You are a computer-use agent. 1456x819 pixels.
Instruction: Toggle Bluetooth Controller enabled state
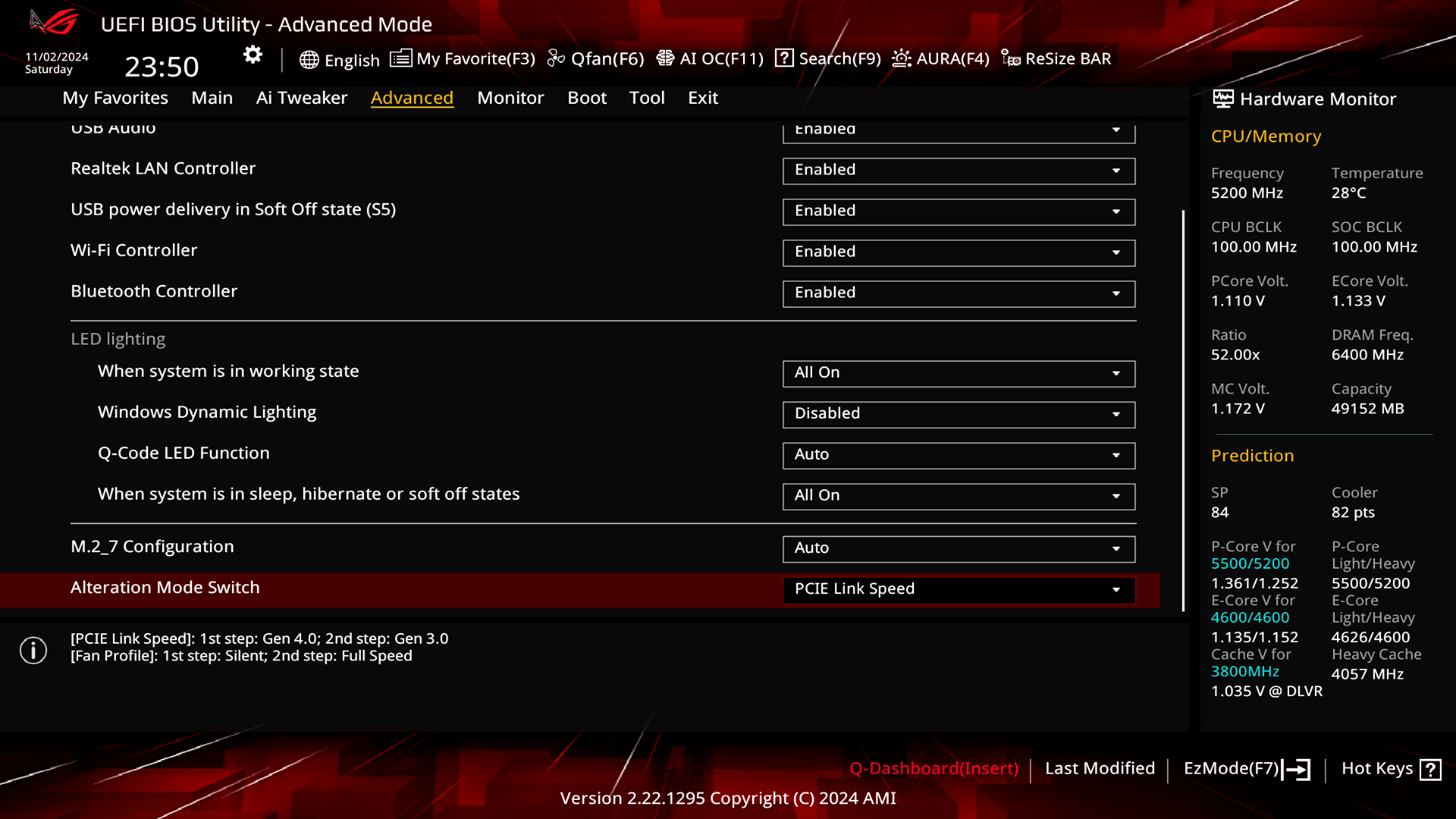(x=958, y=292)
